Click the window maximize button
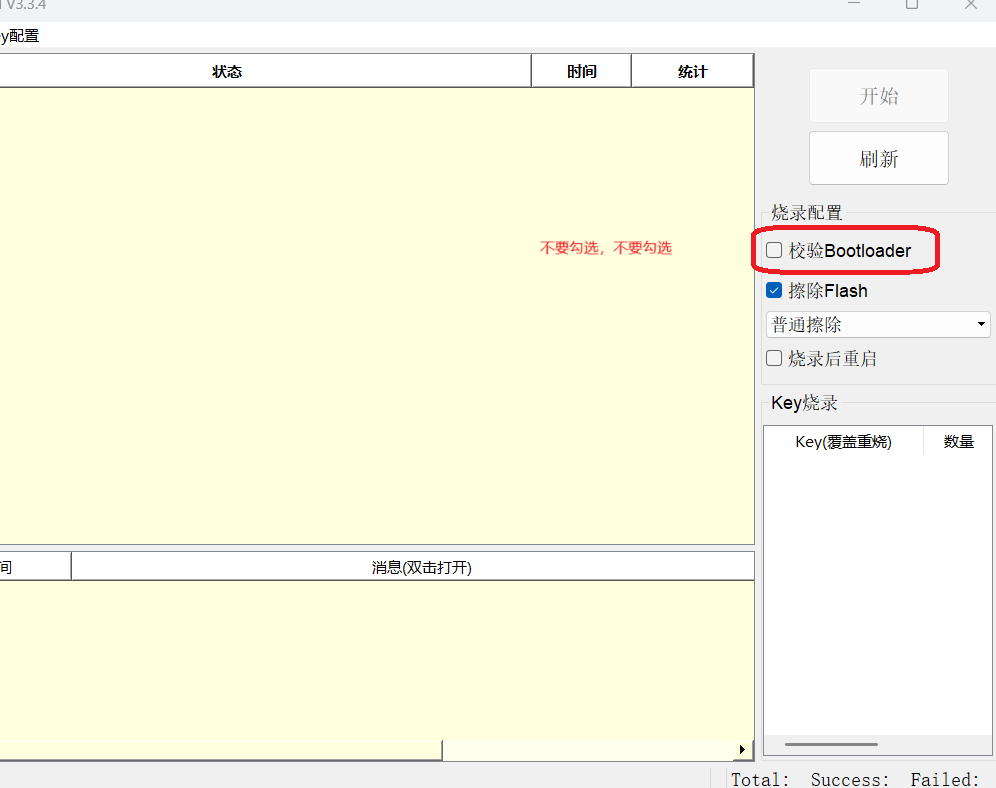 click(x=911, y=5)
